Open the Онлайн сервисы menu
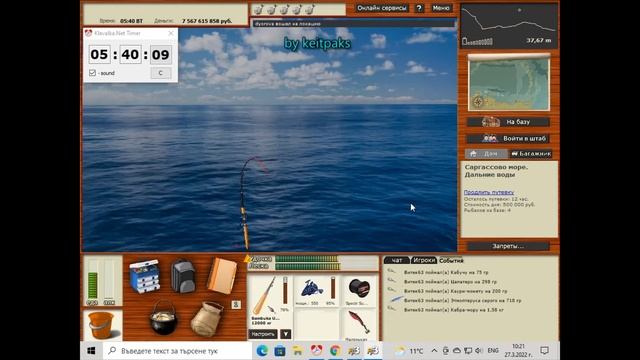640x360 pixels. pos(382,8)
